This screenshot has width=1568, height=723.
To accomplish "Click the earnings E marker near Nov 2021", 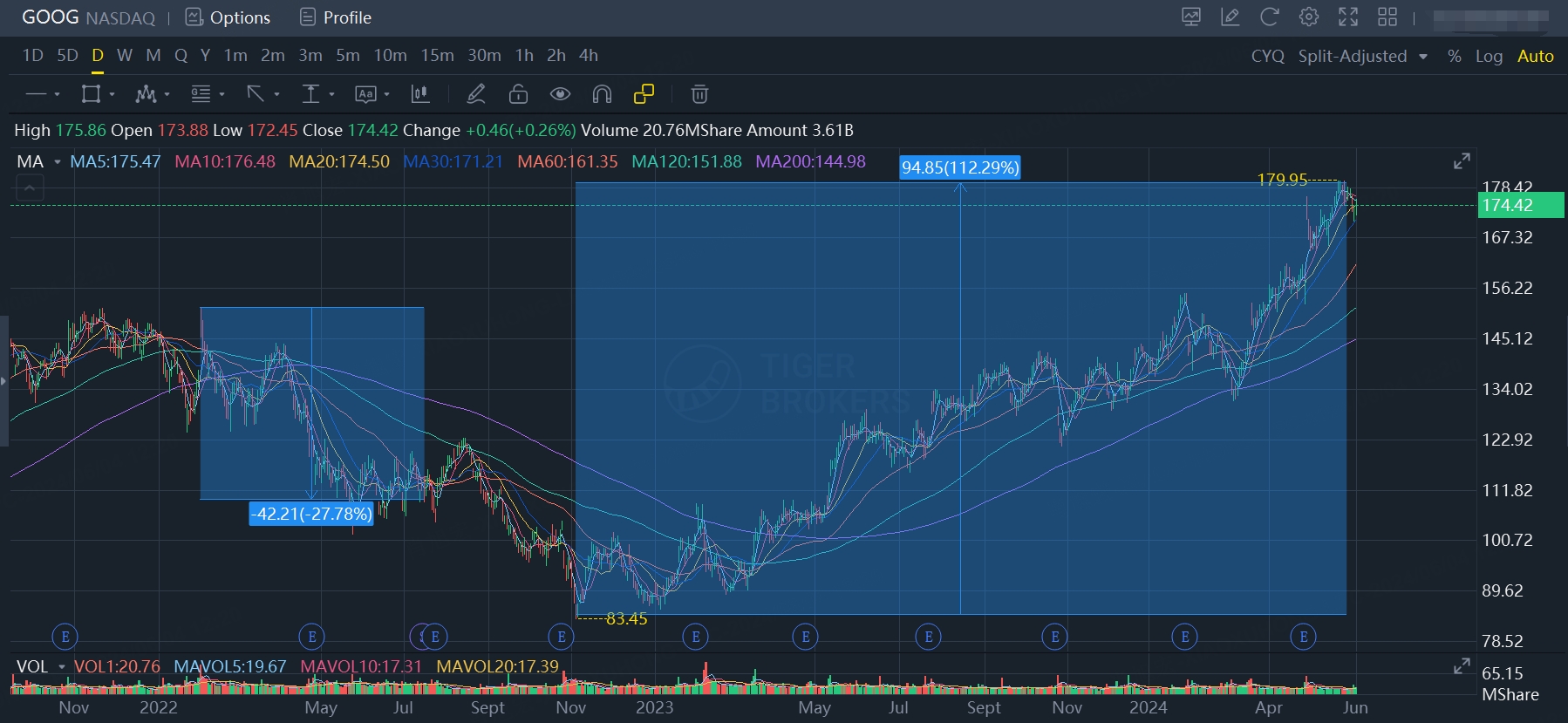I will pos(65,637).
